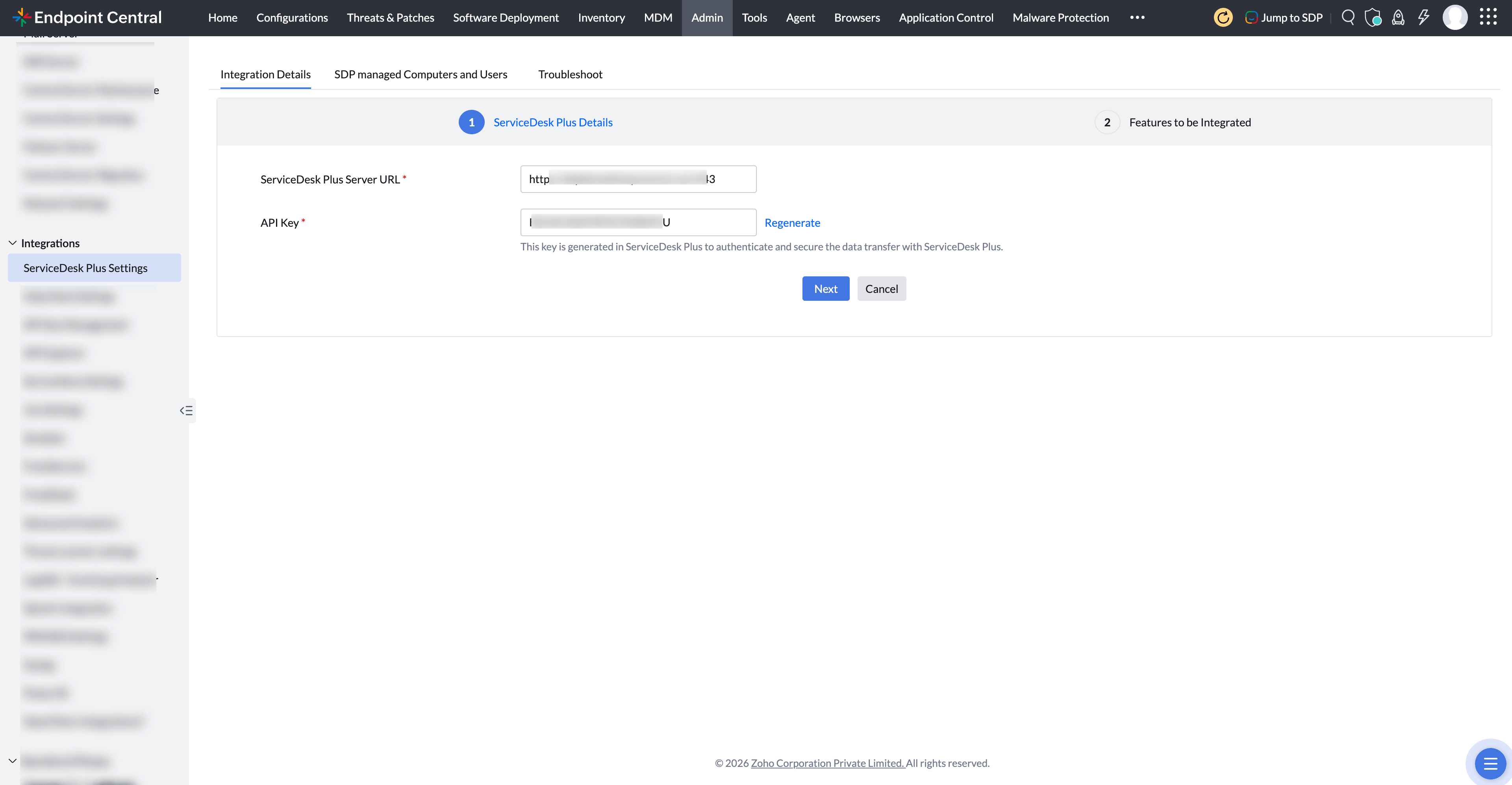Open Malware Protection menu
The image size is (1512, 785).
[1061, 18]
